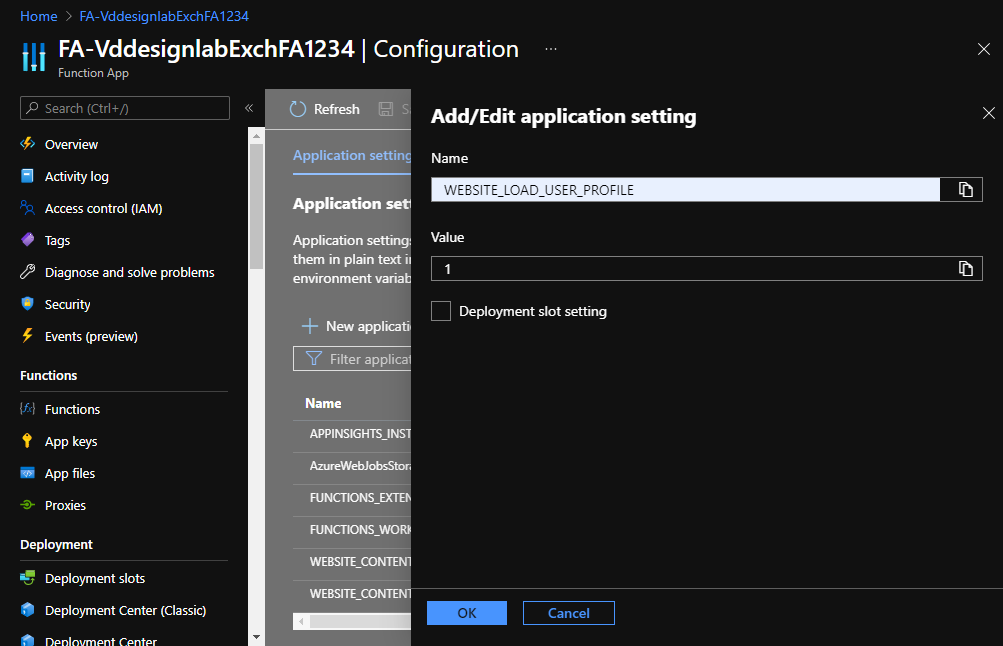Select the FUNCTIONS_EXTEN setting row
This screenshot has width=1003, height=646.
[352, 498]
